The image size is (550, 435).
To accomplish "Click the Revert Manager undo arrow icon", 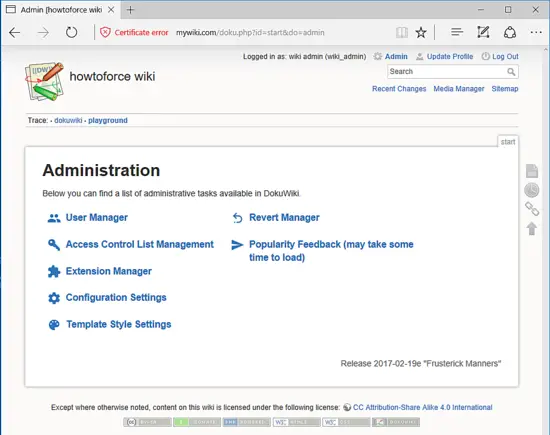I will (x=237, y=218).
